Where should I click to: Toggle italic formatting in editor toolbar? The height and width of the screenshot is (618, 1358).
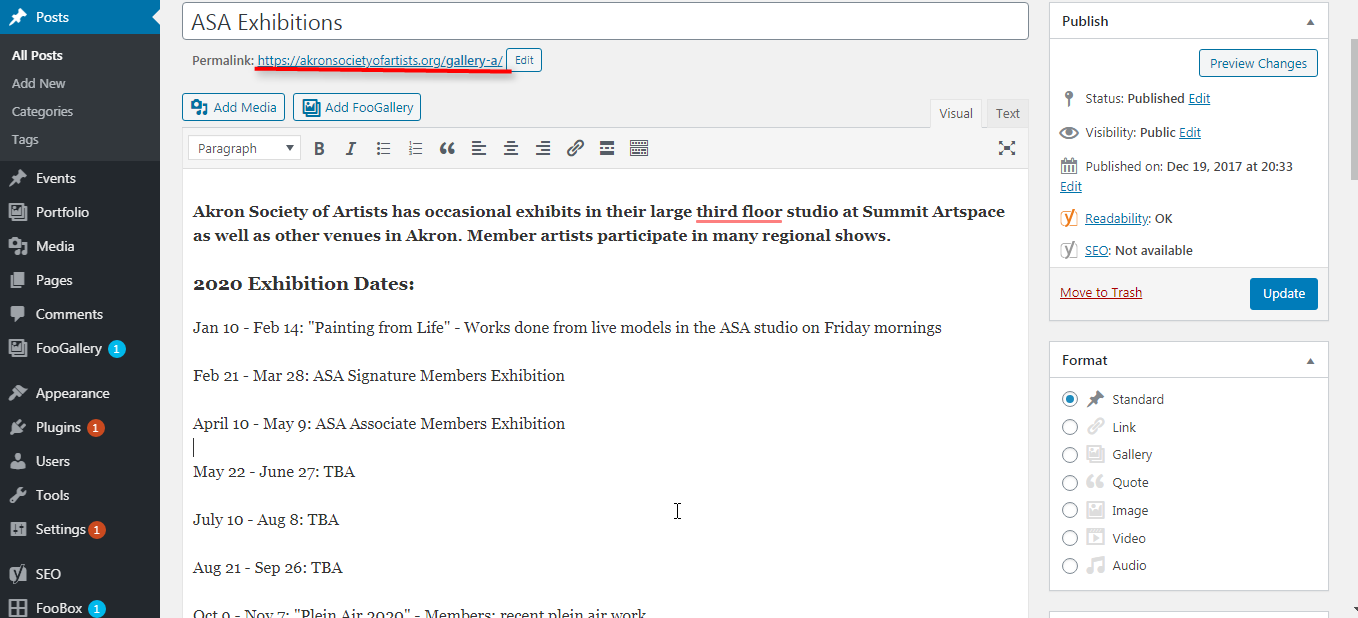point(350,148)
